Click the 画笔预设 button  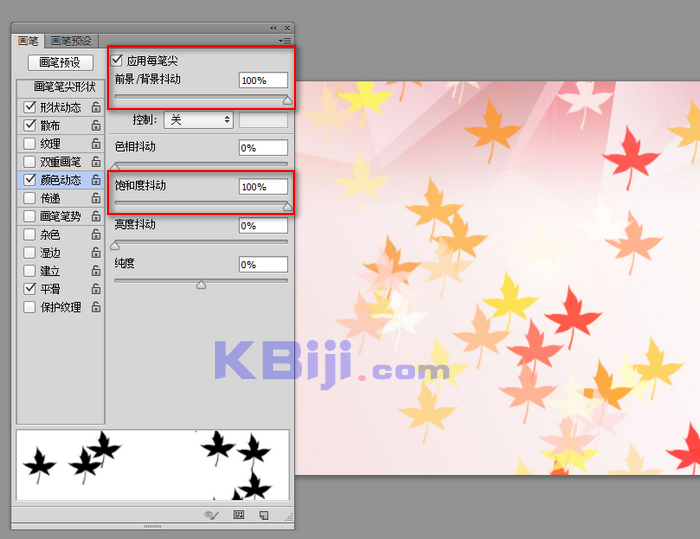click(x=59, y=62)
